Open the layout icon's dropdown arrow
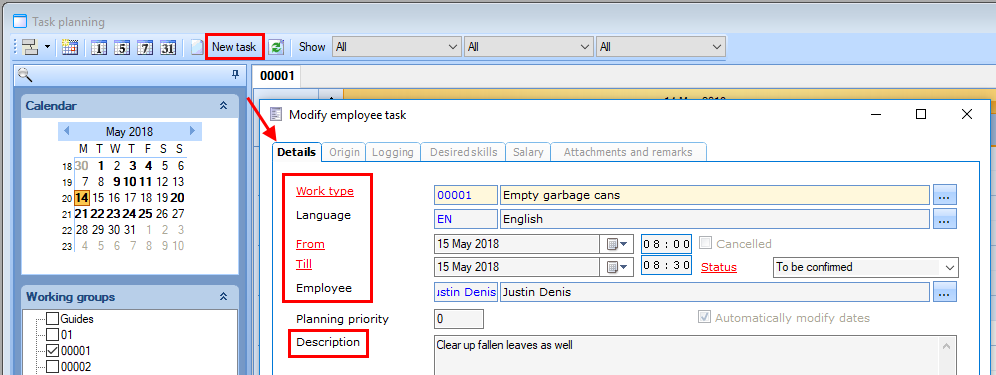The image size is (996, 375). point(48,47)
